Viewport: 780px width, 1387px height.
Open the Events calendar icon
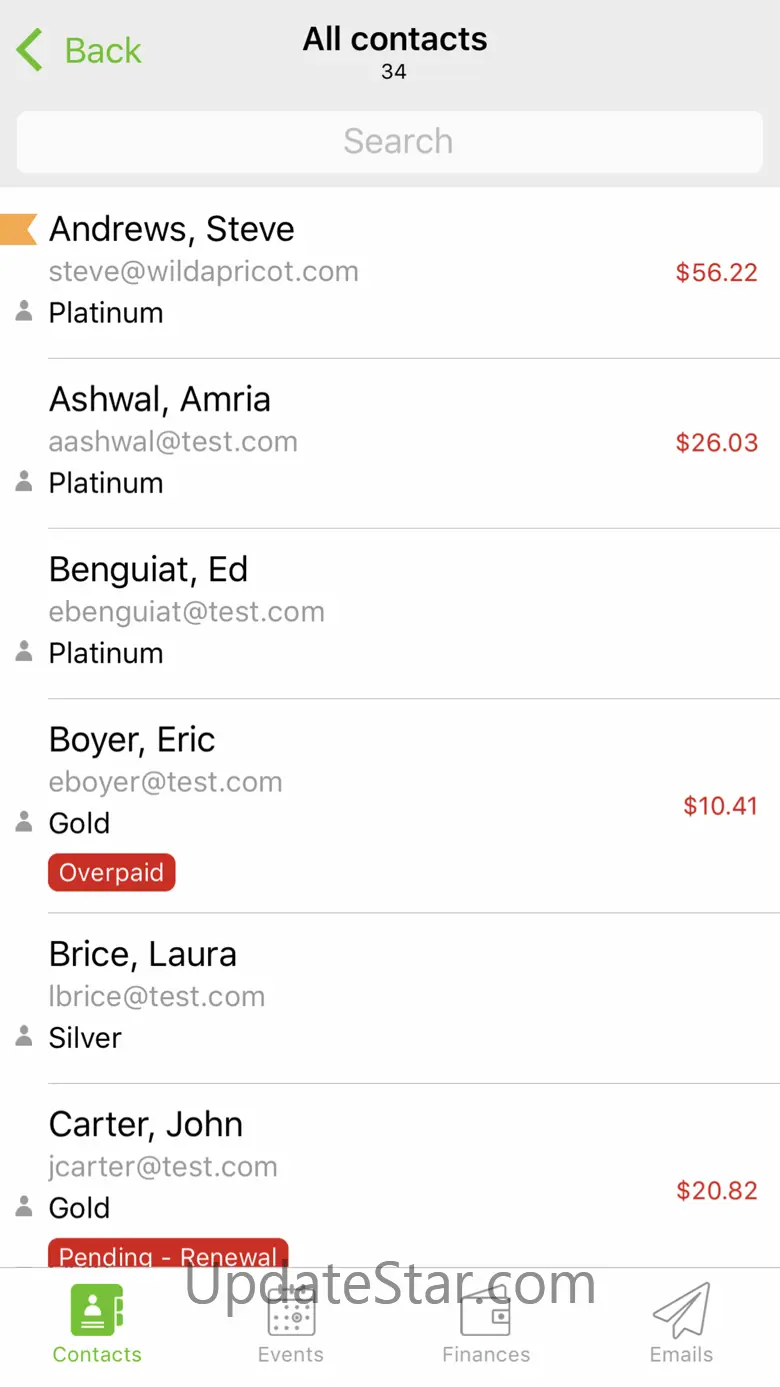[291, 1310]
